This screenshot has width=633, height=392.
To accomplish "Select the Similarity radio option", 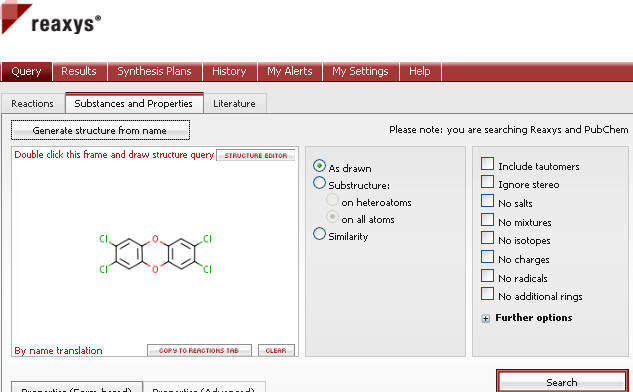I will point(319,234).
